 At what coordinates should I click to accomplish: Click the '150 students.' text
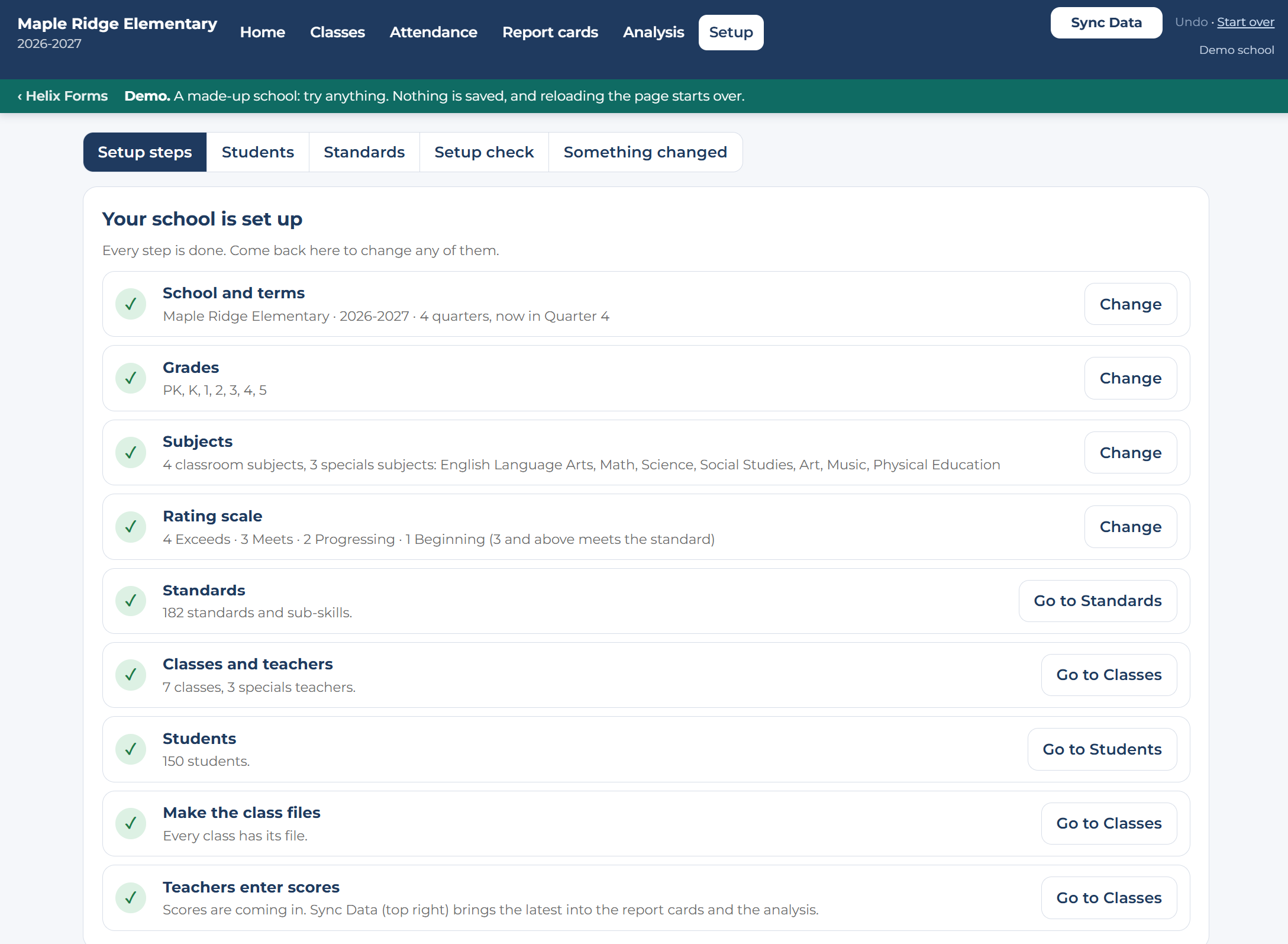point(206,761)
